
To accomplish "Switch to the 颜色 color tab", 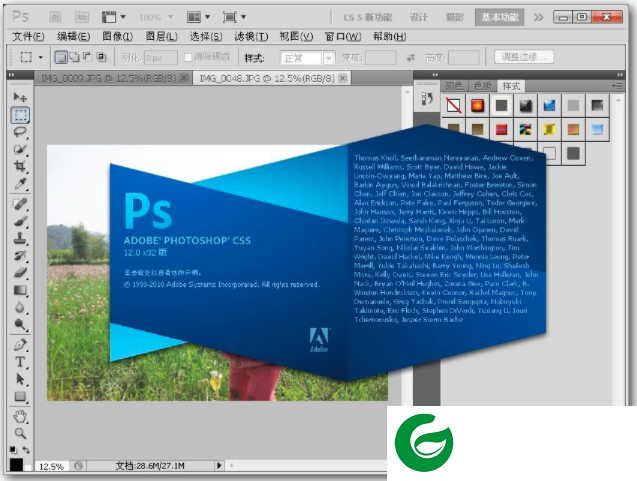I will [454, 86].
